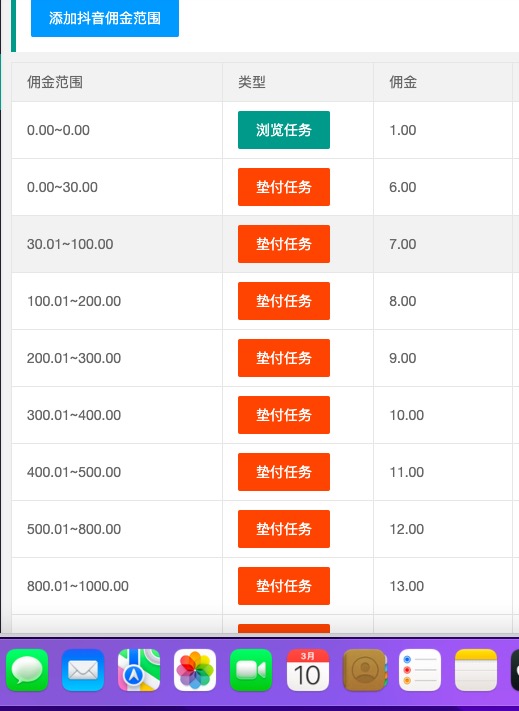Launch the Mail app in dock
The image size is (519, 711).
pyautogui.click(x=83, y=670)
